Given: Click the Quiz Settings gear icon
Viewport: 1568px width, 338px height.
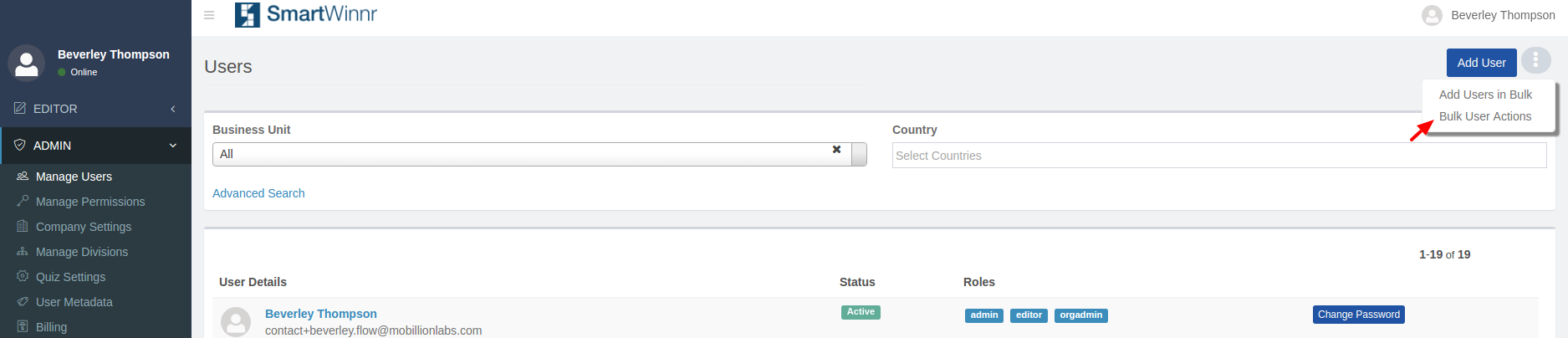Looking at the screenshot, I should [23, 277].
